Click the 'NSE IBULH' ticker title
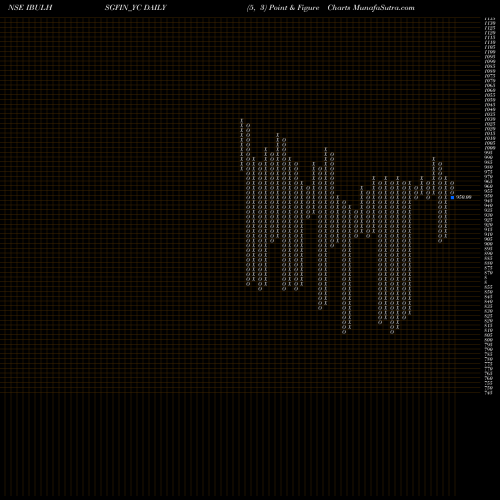500x500 pixels. 30,8
